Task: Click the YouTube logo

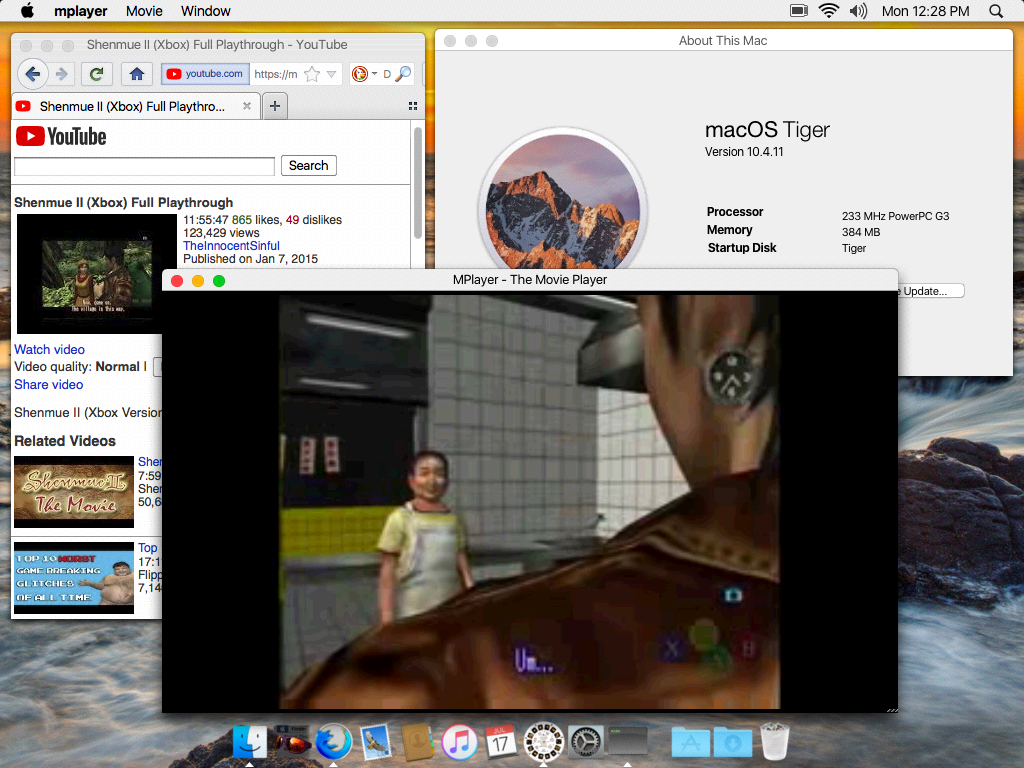Action: (x=61, y=136)
